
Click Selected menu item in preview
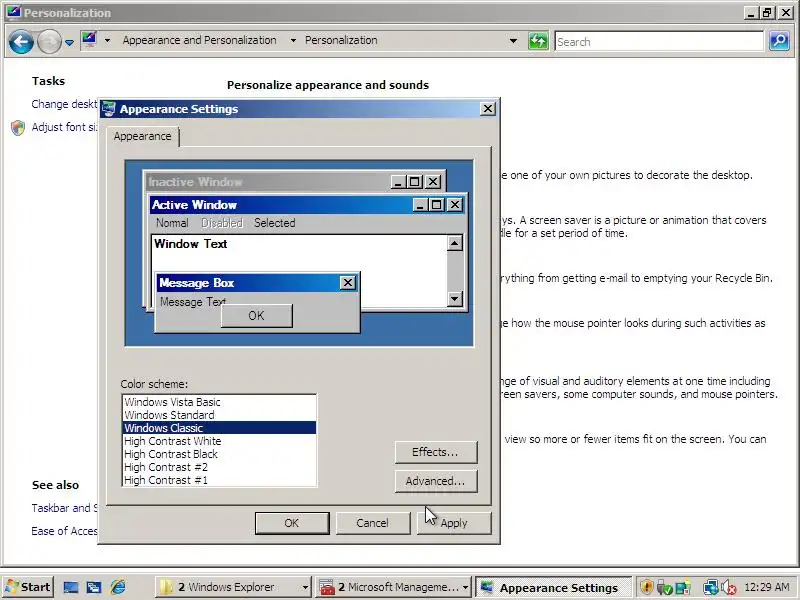pos(274,223)
